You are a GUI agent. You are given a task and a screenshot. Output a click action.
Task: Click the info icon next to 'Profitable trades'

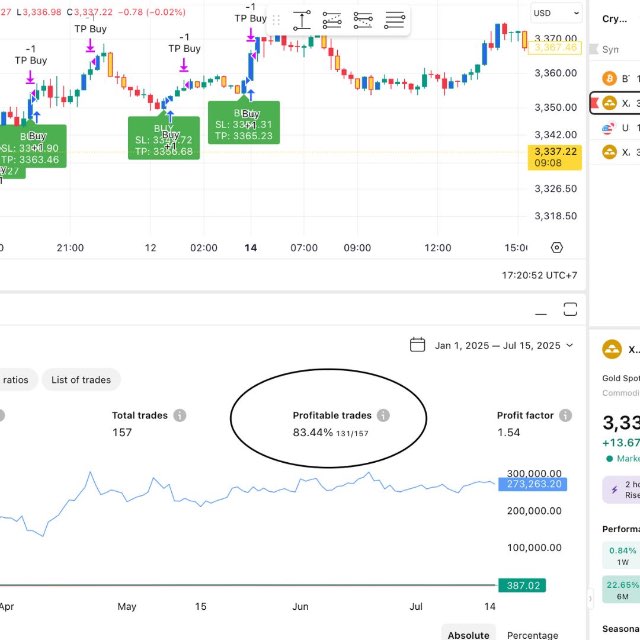tap(383, 416)
